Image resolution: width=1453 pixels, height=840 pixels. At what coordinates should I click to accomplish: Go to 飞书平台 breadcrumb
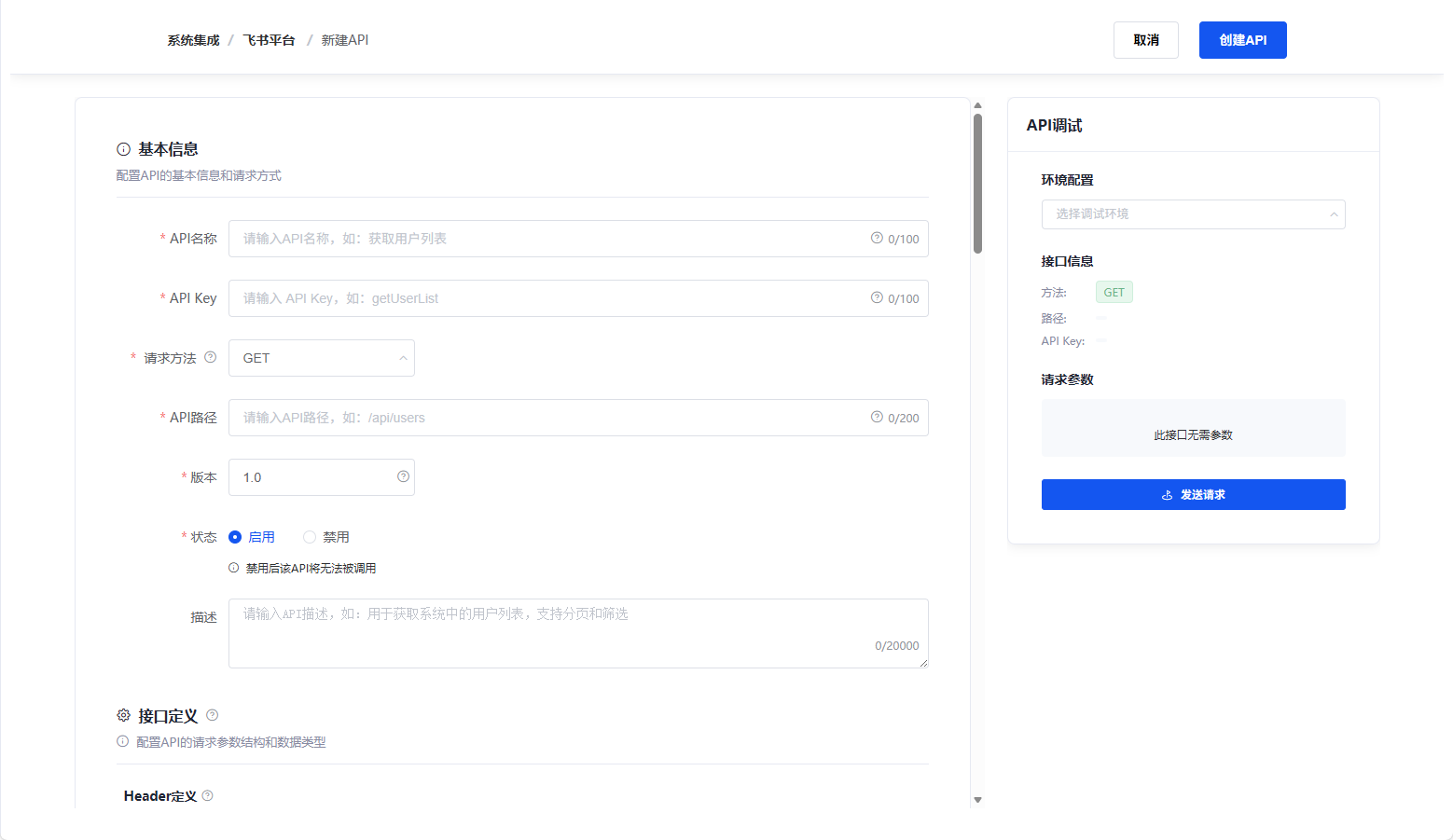[269, 40]
